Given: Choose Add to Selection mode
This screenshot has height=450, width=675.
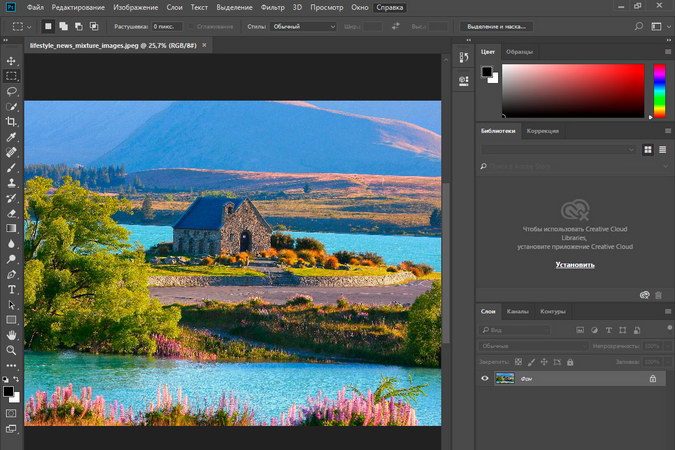Looking at the screenshot, I should tap(64, 26).
